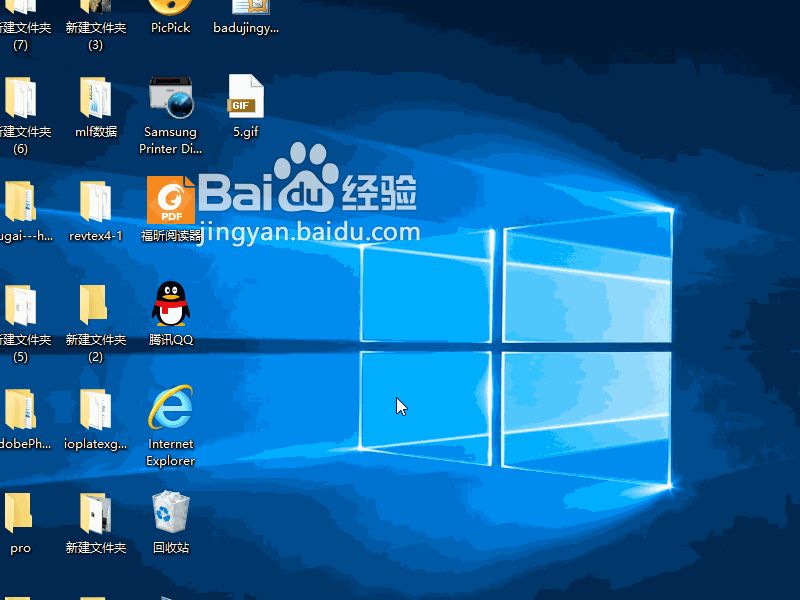
Task: Open the ioplatexg folder
Action: (x=95, y=410)
